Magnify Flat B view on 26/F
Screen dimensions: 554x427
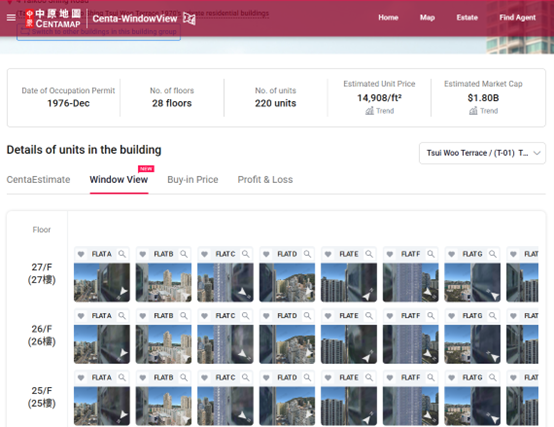tap(184, 316)
